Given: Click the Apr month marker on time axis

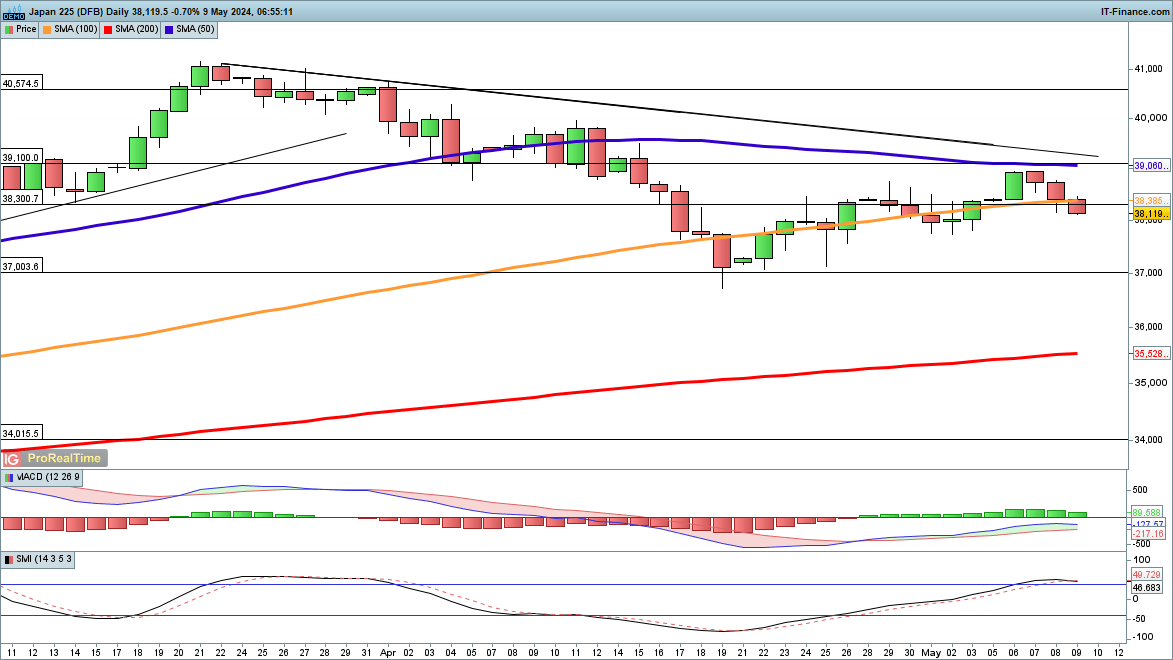Looking at the screenshot, I should 387,651.
